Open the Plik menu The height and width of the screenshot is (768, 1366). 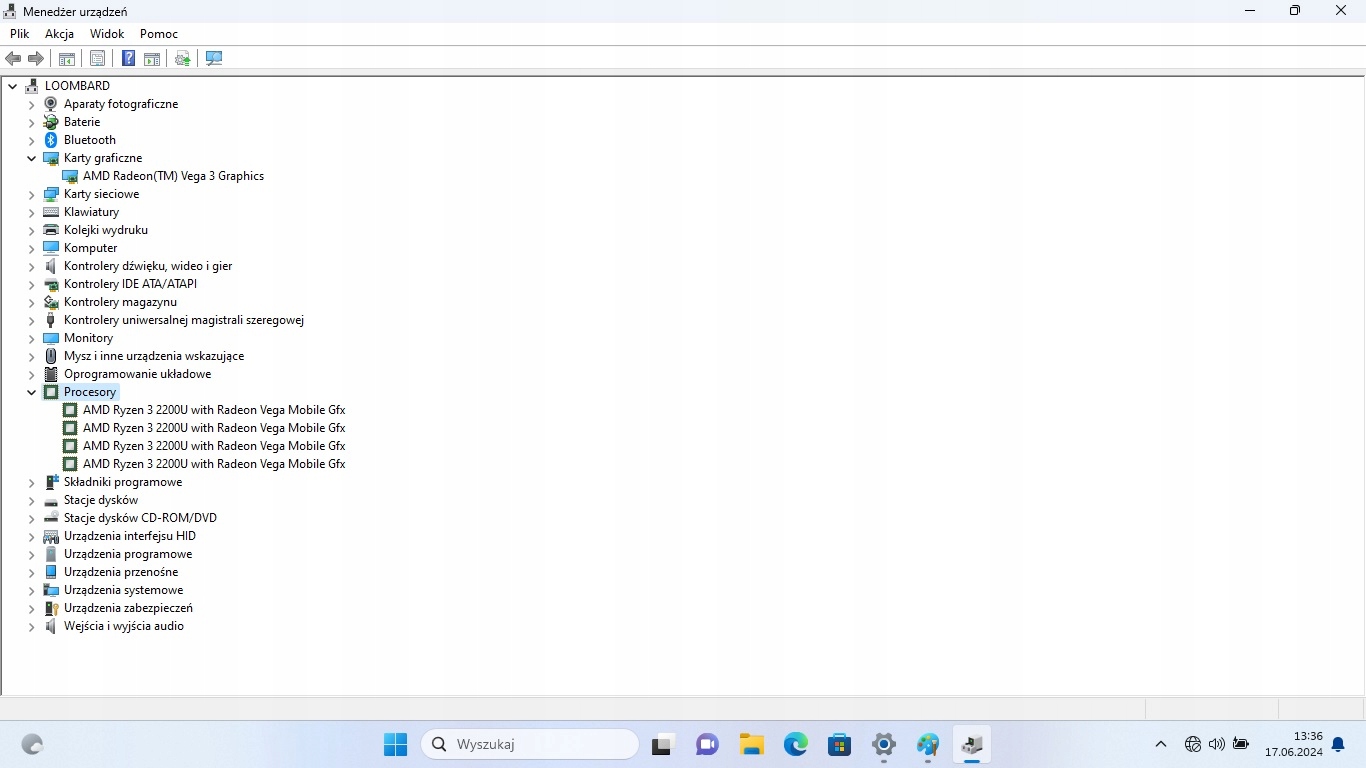pyautogui.click(x=19, y=34)
